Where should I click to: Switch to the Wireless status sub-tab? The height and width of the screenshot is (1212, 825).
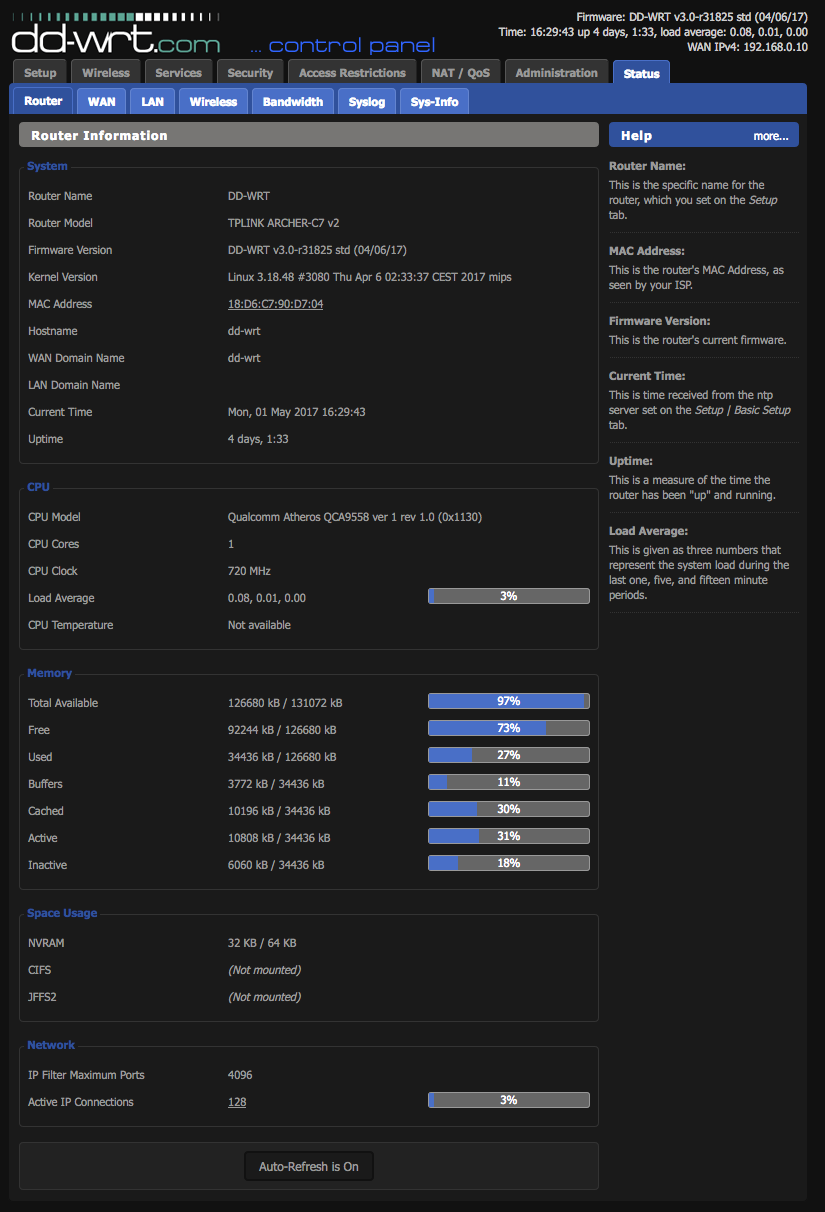(x=213, y=101)
